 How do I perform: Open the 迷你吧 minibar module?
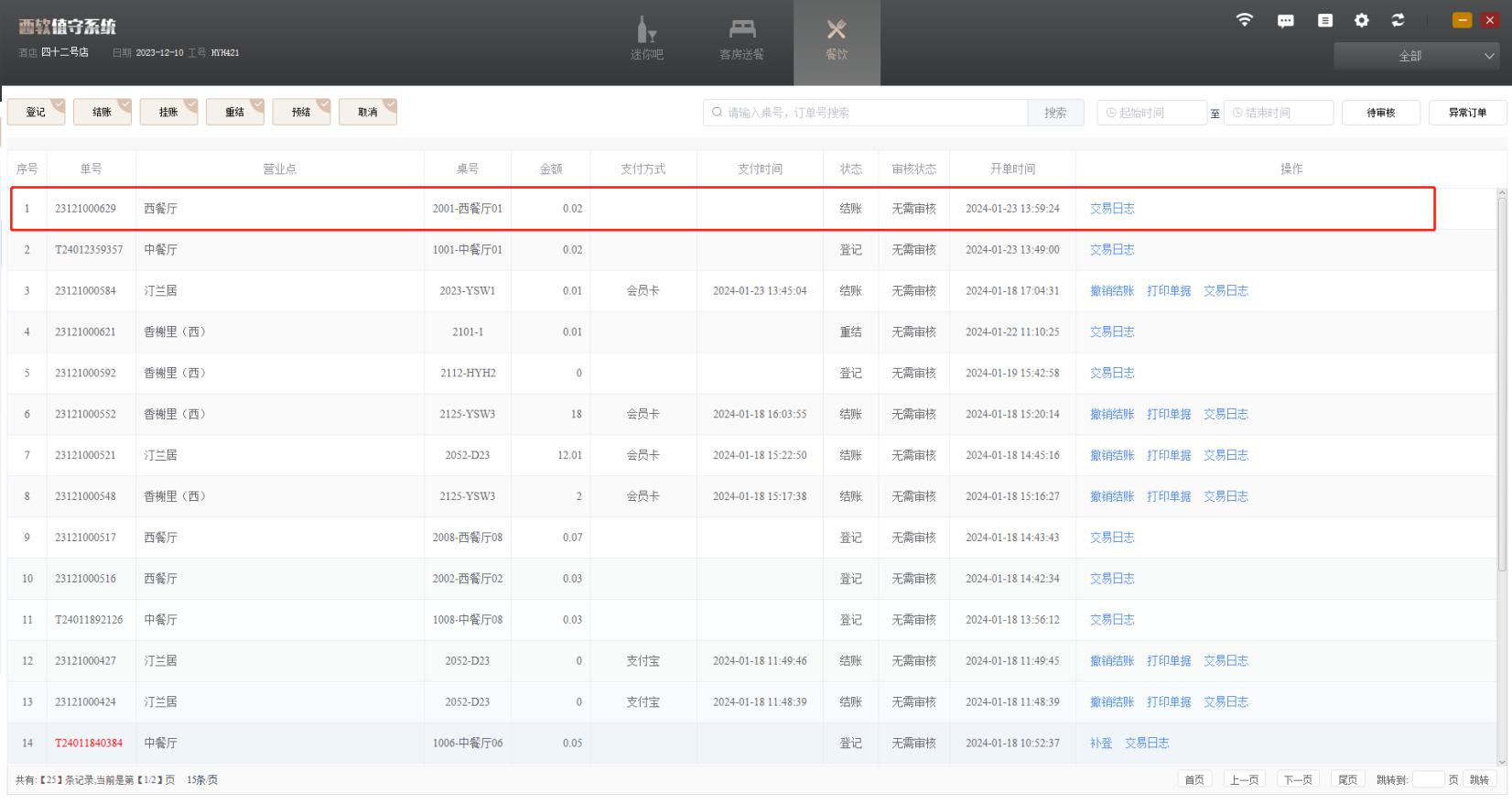click(646, 40)
